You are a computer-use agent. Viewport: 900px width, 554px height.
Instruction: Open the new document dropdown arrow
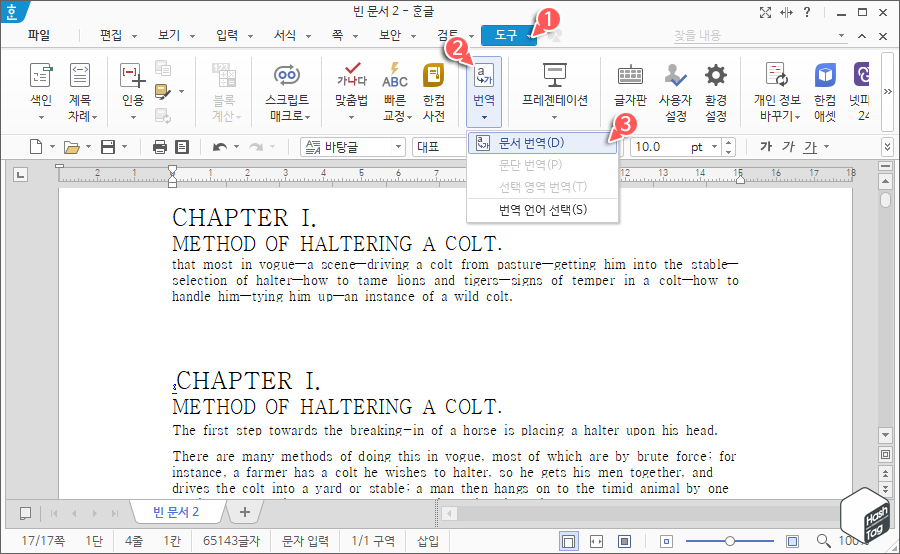(x=52, y=147)
